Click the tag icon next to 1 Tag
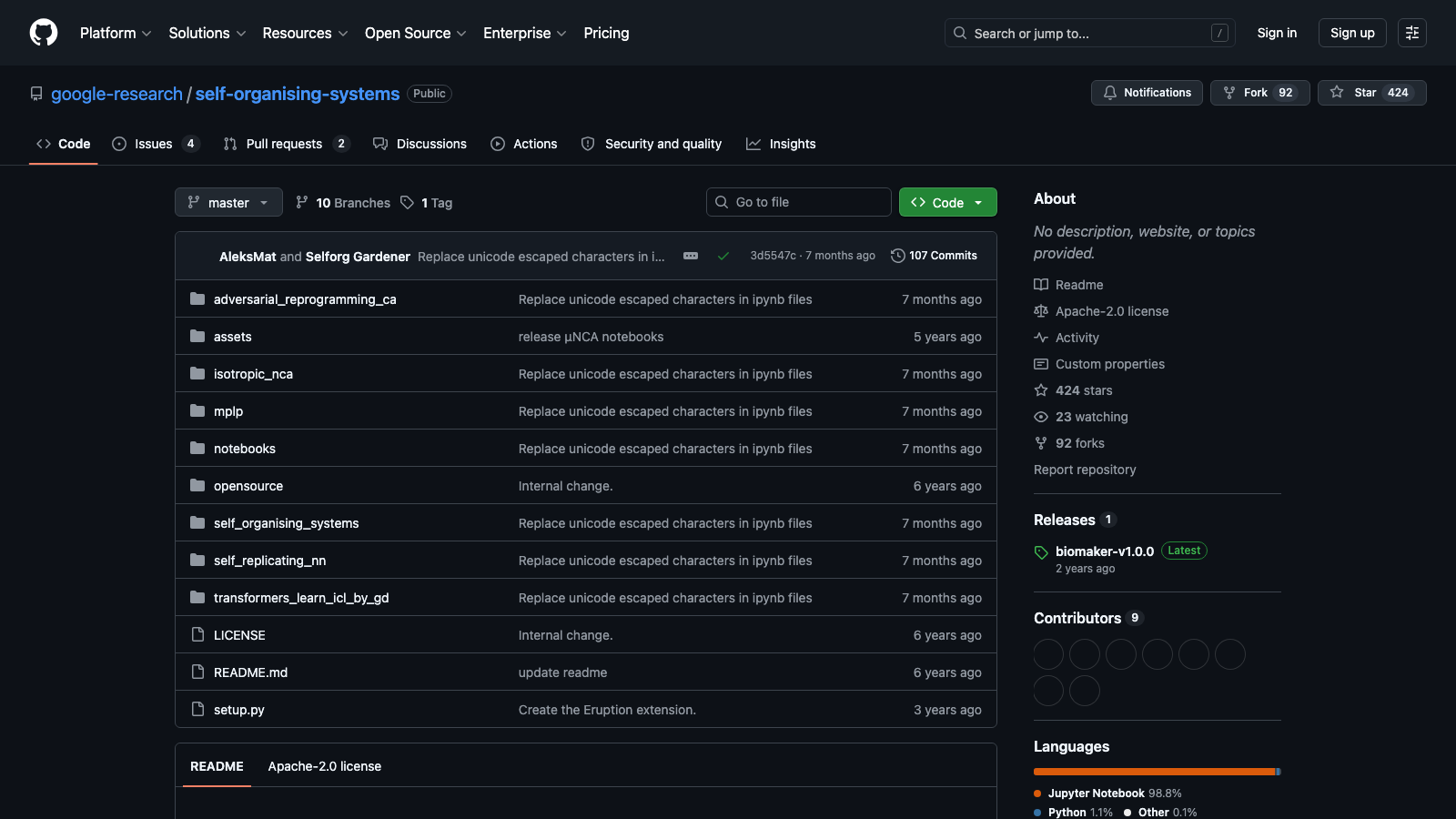This screenshot has width=1456, height=819. [x=408, y=202]
